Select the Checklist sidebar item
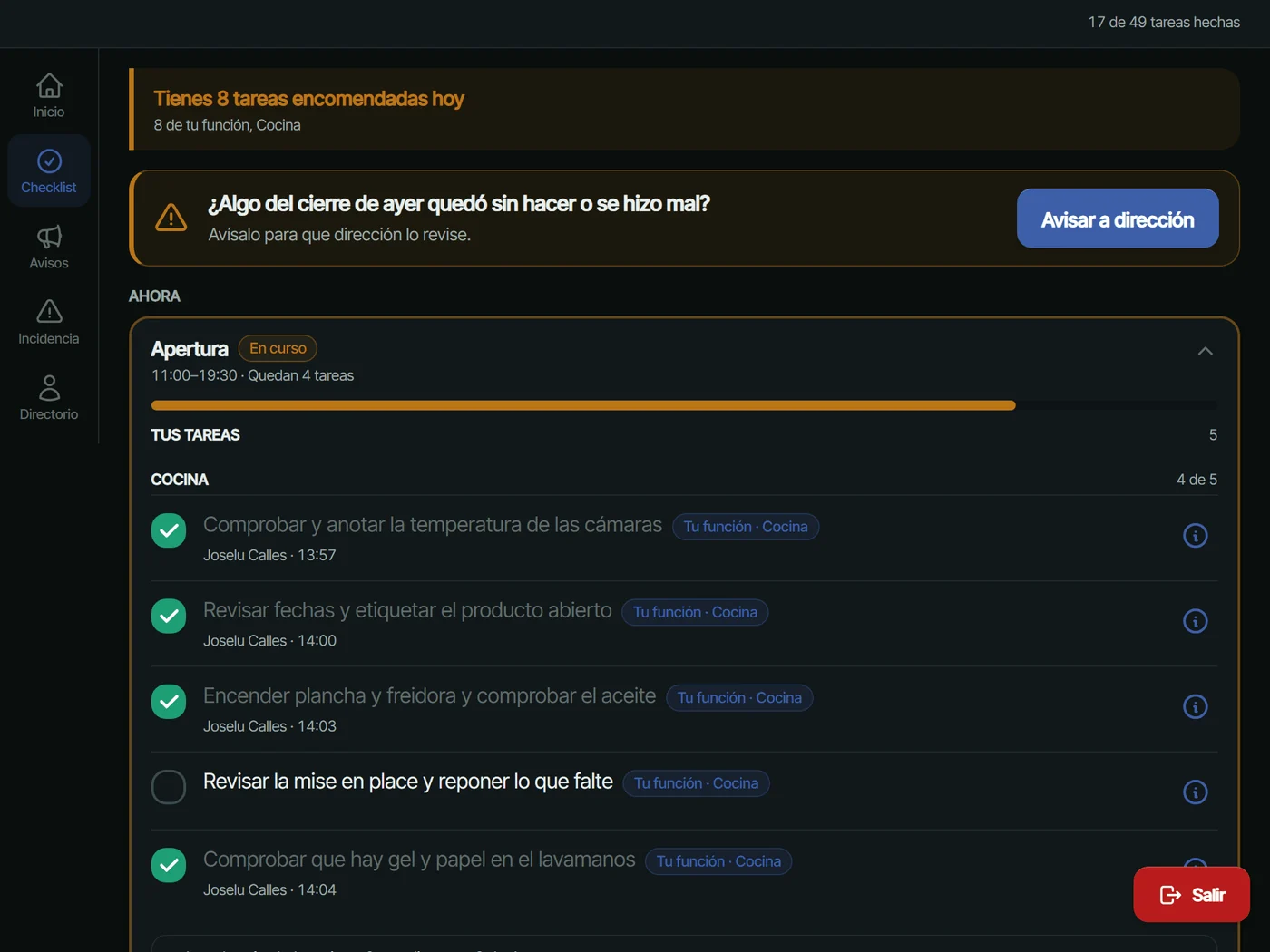Viewport: 1270px width, 952px height. tap(49, 171)
